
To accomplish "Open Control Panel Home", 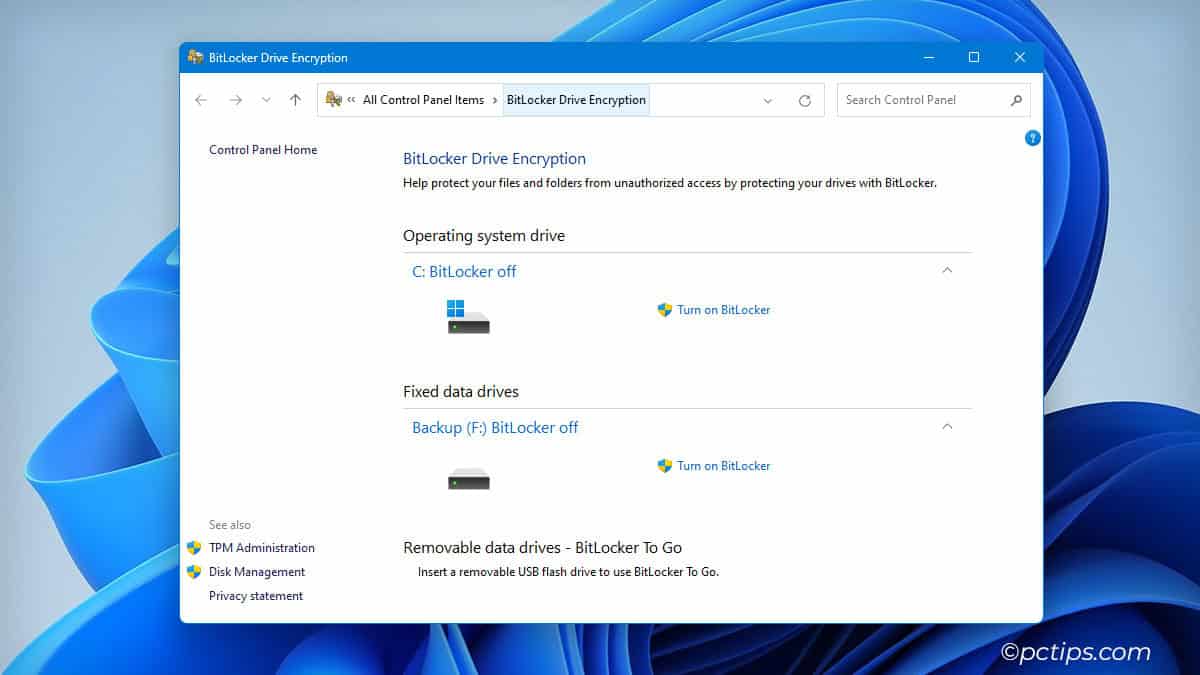I will click(263, 150).
